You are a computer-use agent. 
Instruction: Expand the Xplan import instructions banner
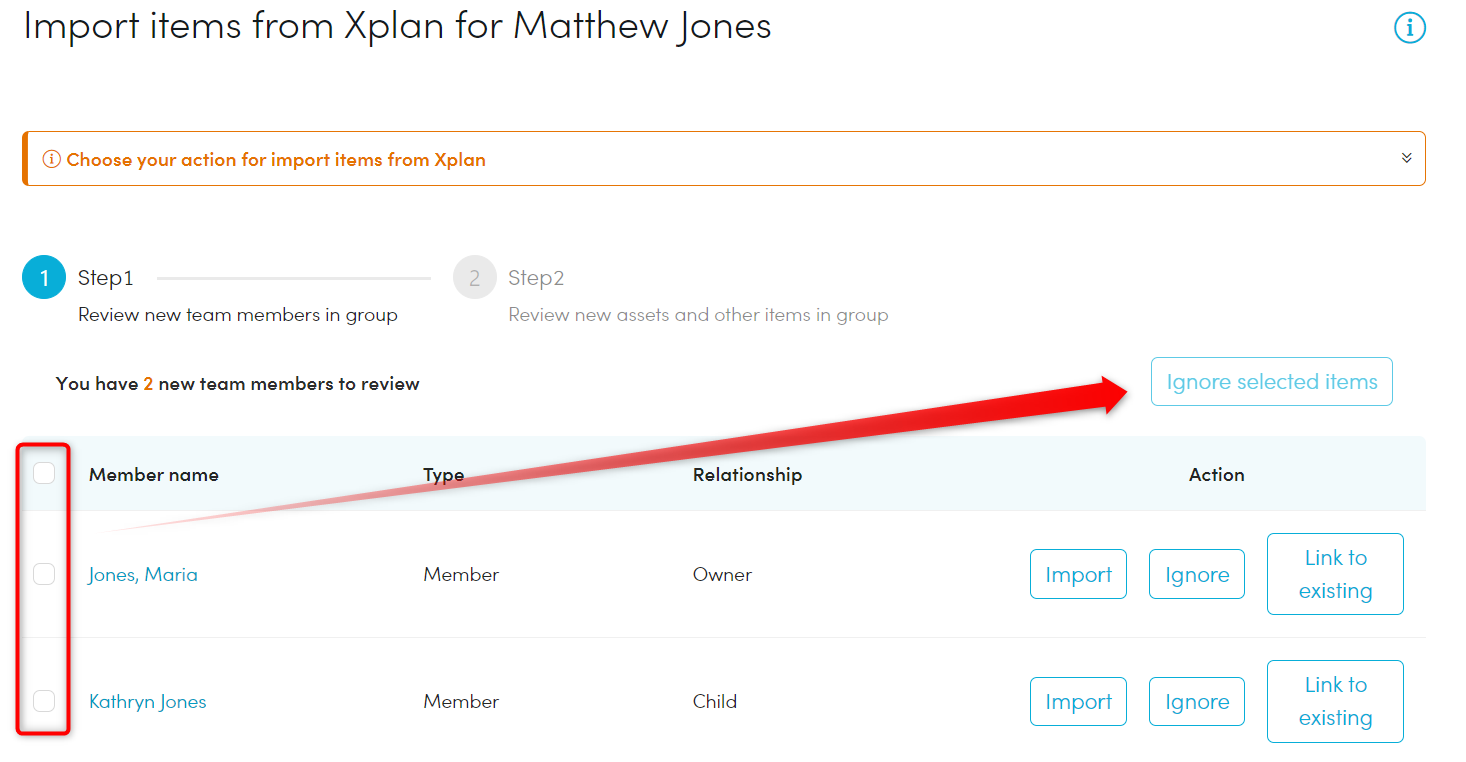point(1406,158)
